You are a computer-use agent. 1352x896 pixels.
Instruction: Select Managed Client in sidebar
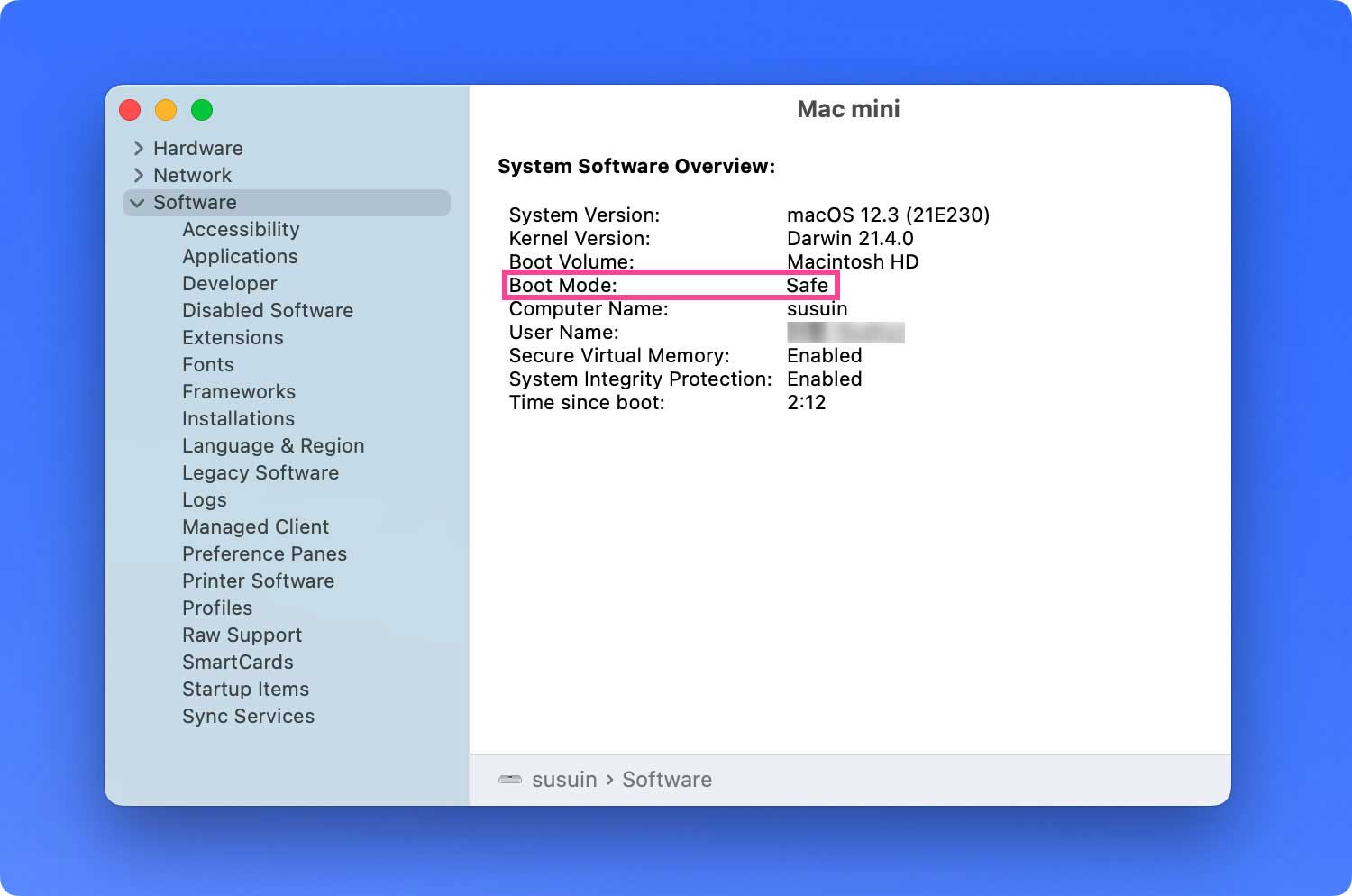tap(255, 527)
